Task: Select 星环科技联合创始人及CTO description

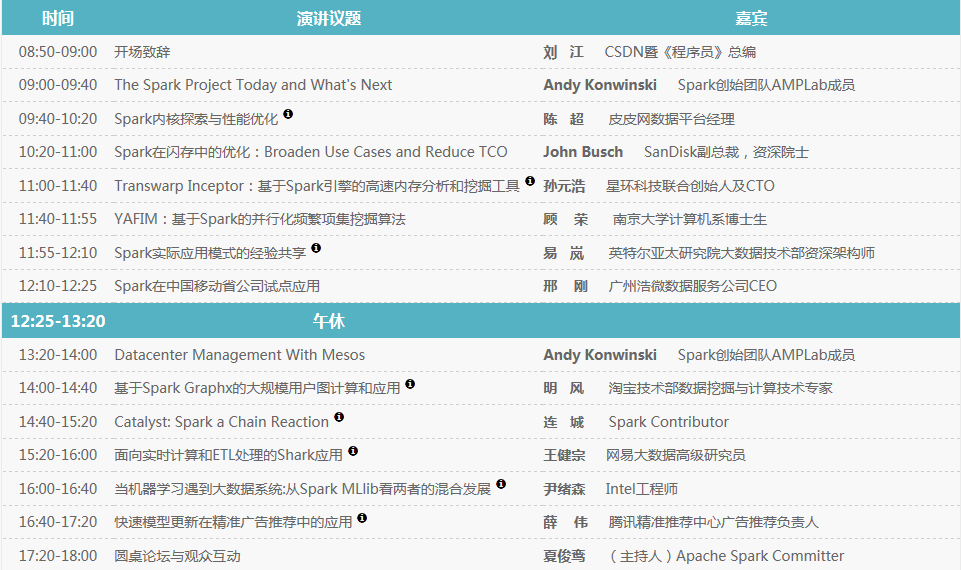Action: [x=690, y=186]
